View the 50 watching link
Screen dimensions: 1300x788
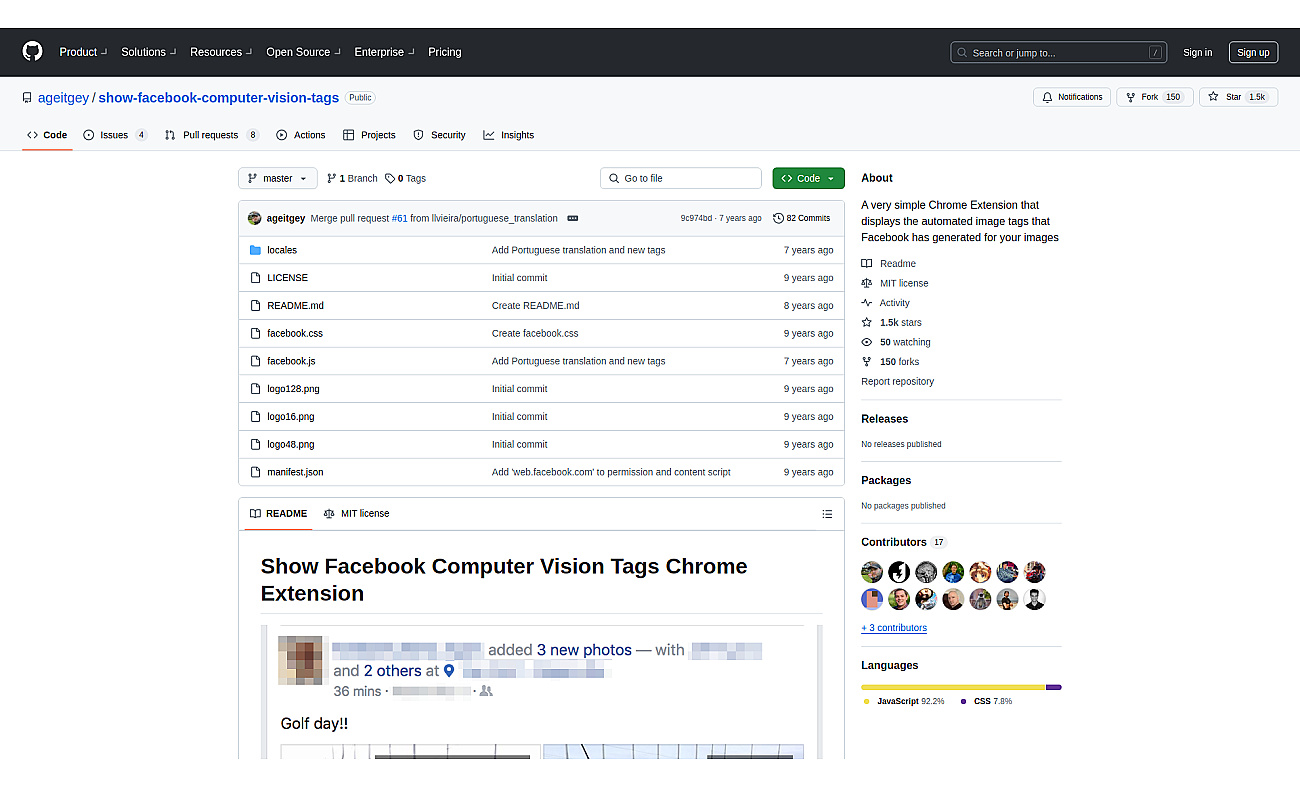[x=896, y=342]
